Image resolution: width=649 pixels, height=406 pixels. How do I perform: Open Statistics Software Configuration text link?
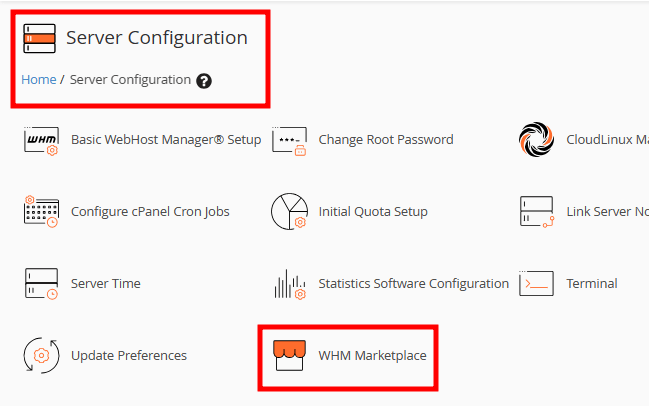pyautogui.click(x=413, y=283)
